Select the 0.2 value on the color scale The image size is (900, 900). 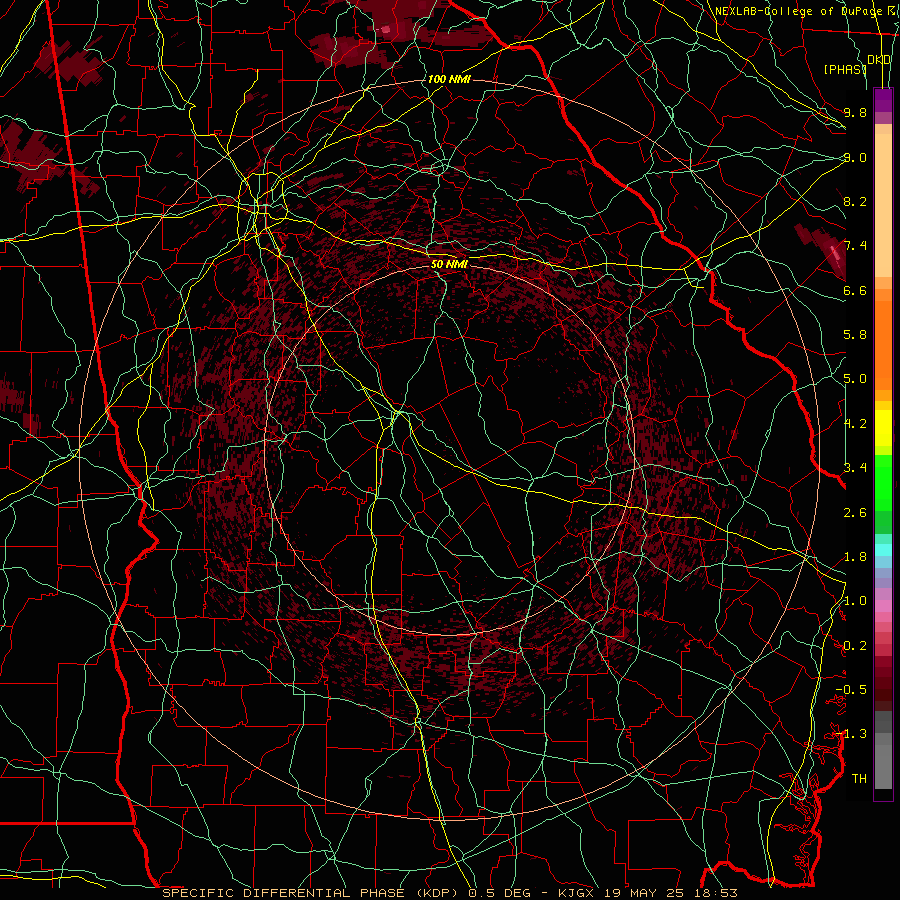pos(855,646)
